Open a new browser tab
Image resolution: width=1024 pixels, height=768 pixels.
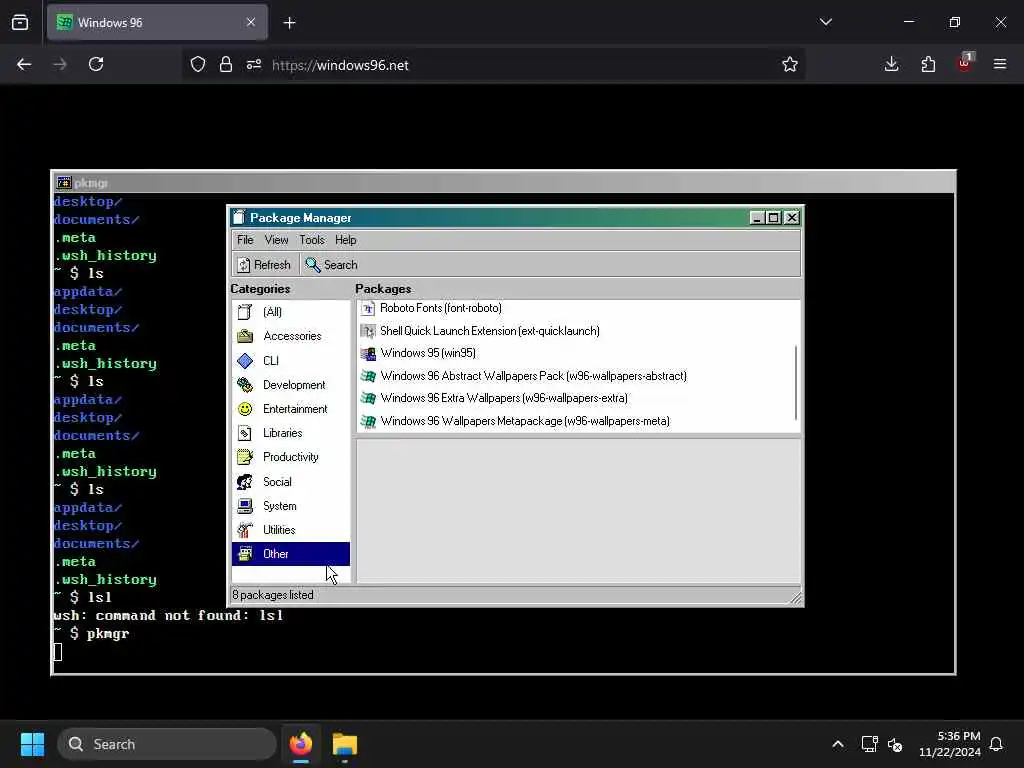289,23
